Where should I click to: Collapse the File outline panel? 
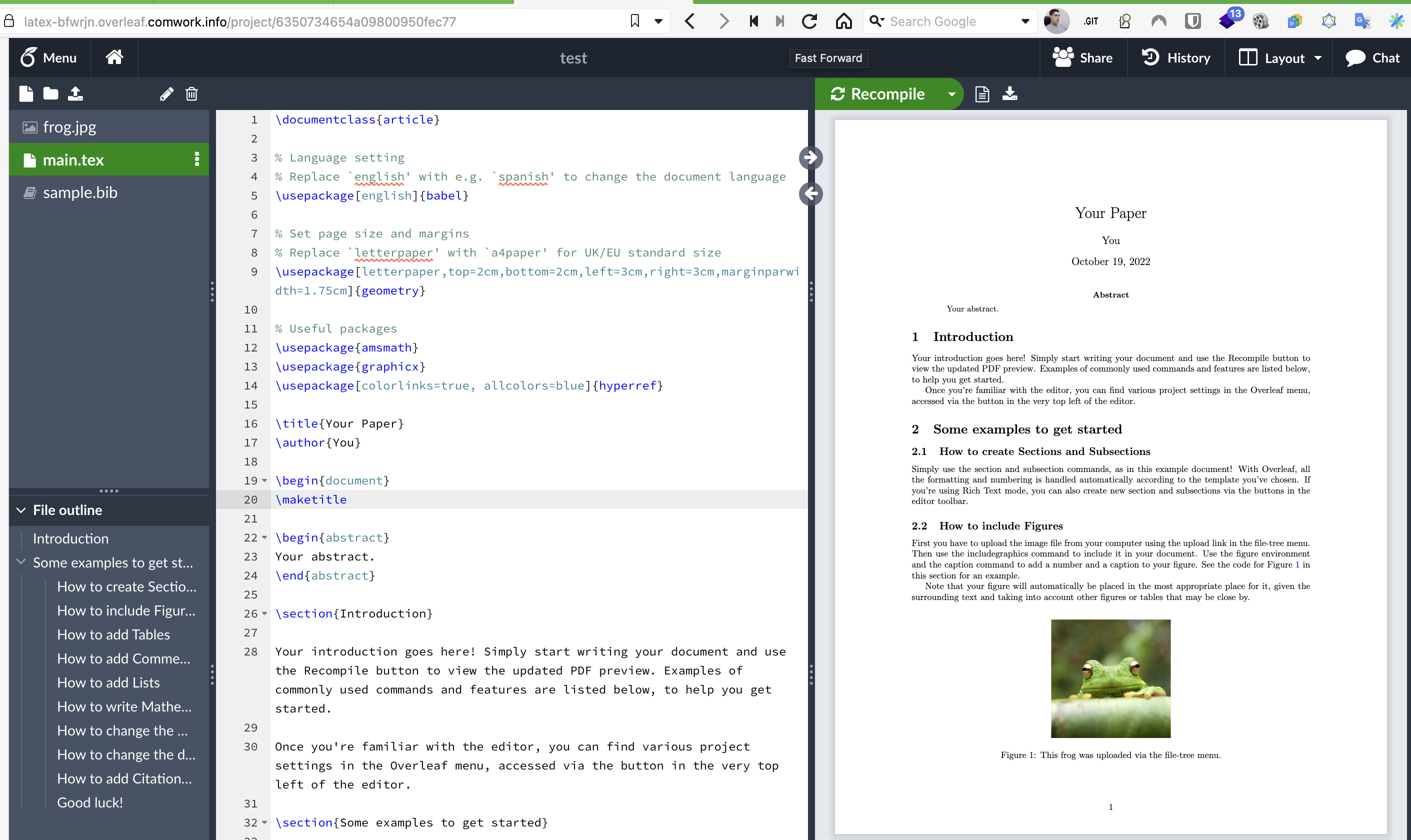click(21, 510)
